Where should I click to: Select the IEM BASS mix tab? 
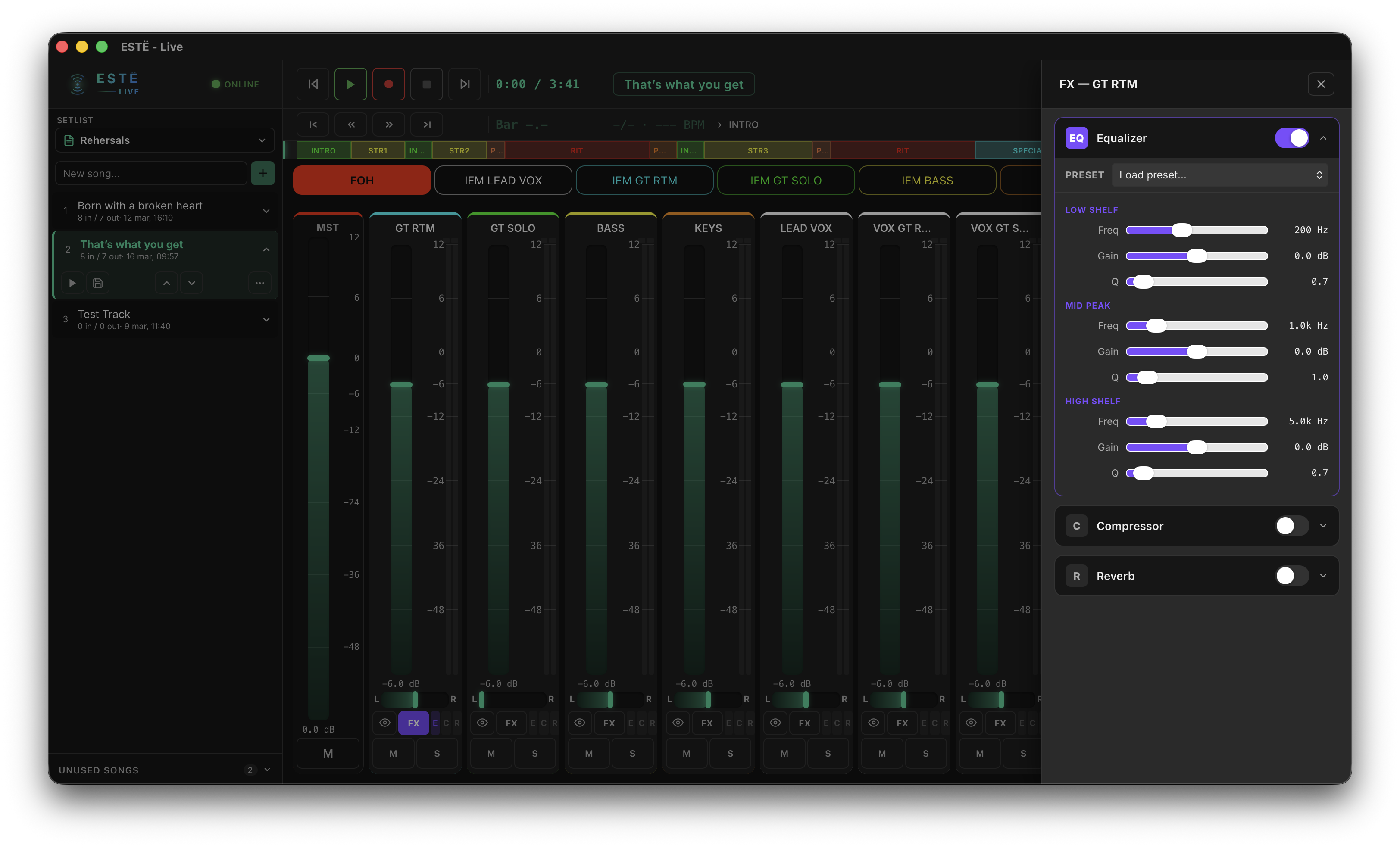[927, 180]
